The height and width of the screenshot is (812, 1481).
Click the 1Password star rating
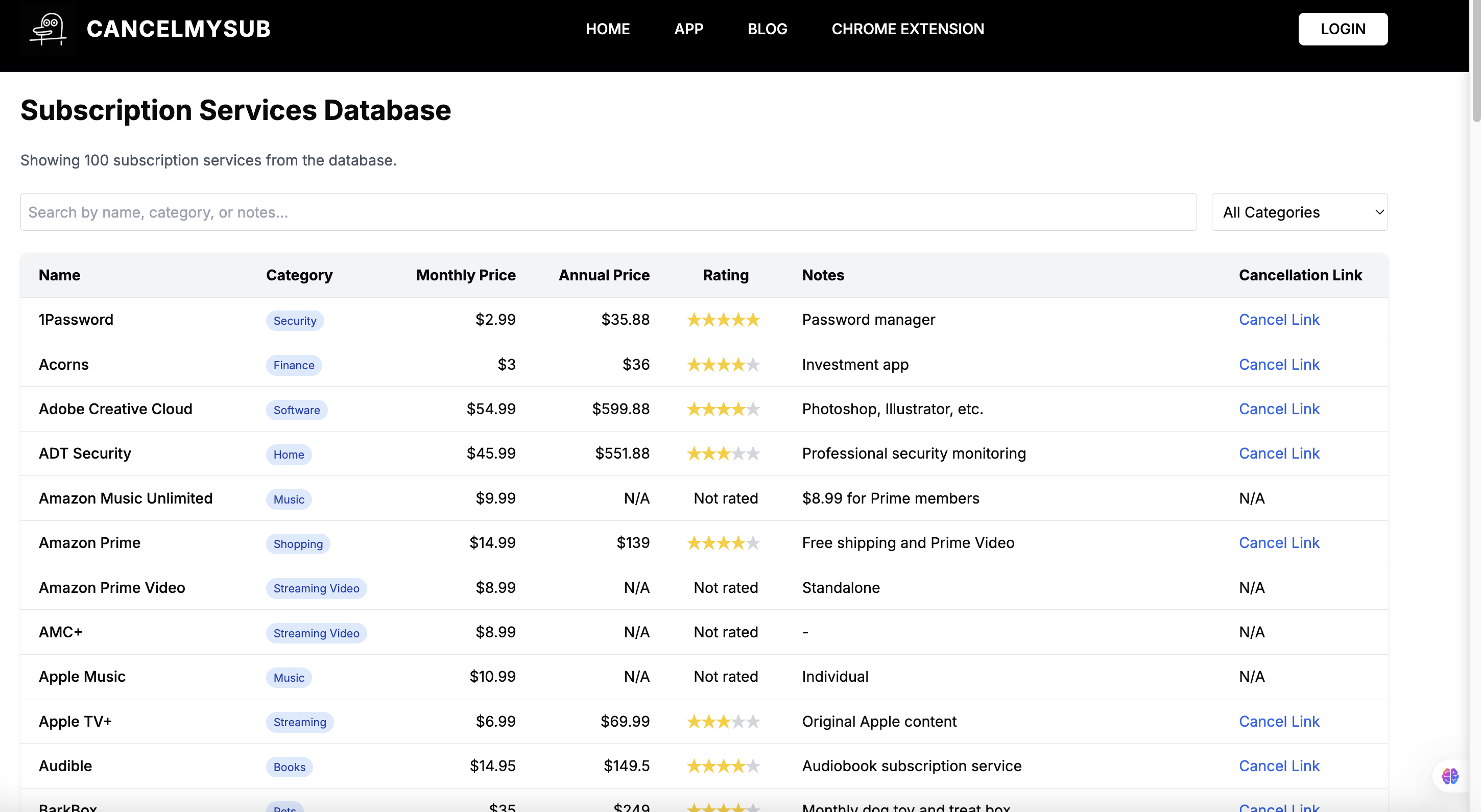pos(723,320)
